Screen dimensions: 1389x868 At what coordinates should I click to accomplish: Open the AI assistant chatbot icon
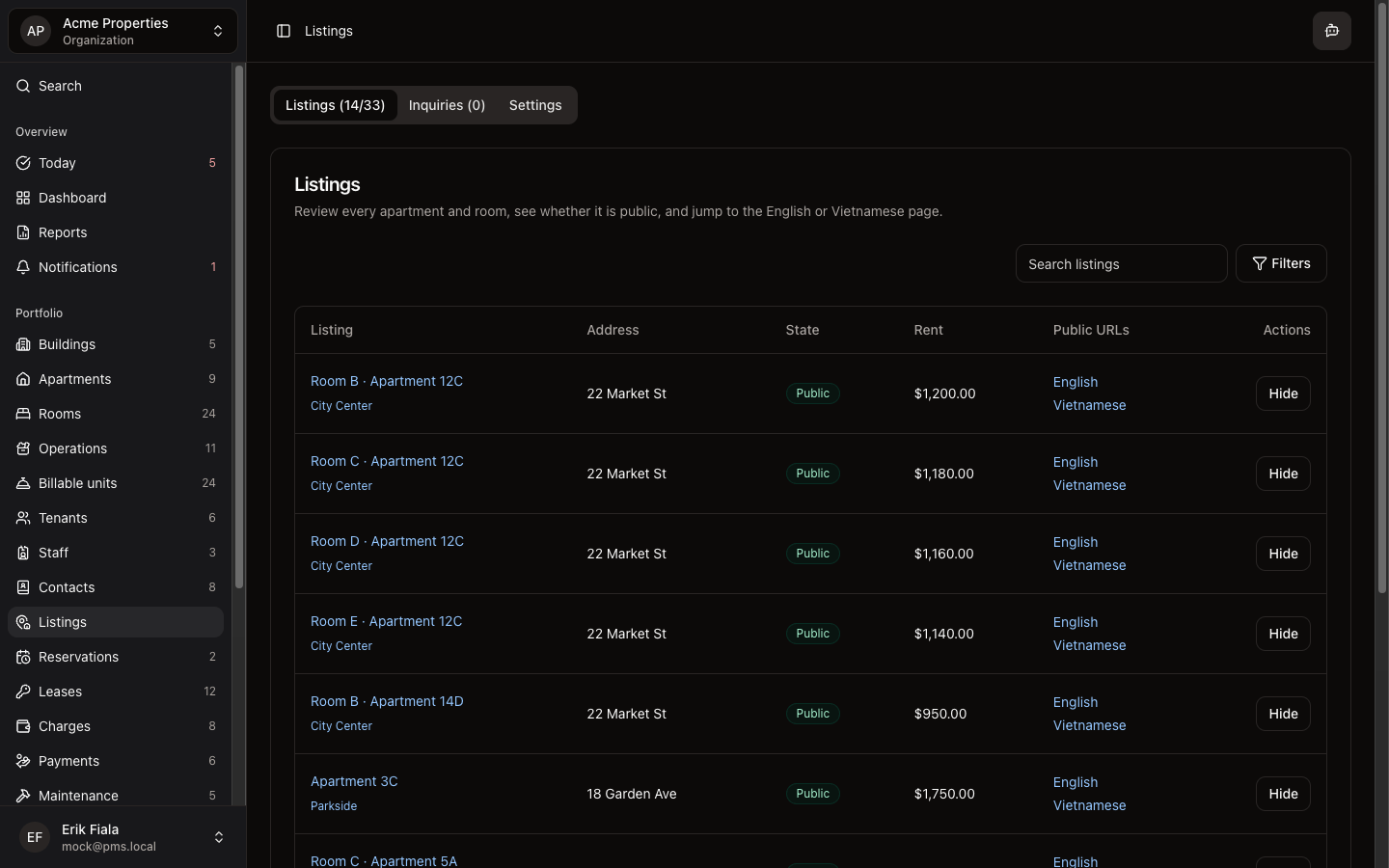click(x=1331, y=30)
